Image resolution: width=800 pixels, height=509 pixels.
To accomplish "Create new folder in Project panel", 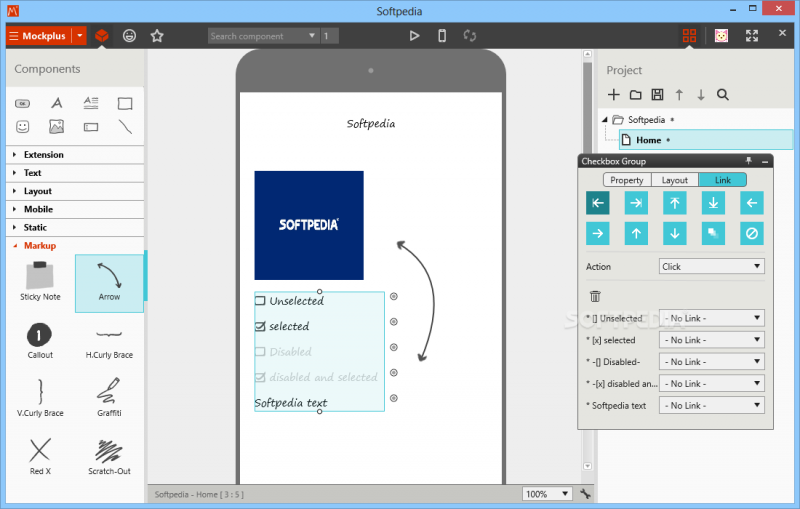I will click(636, 95).
